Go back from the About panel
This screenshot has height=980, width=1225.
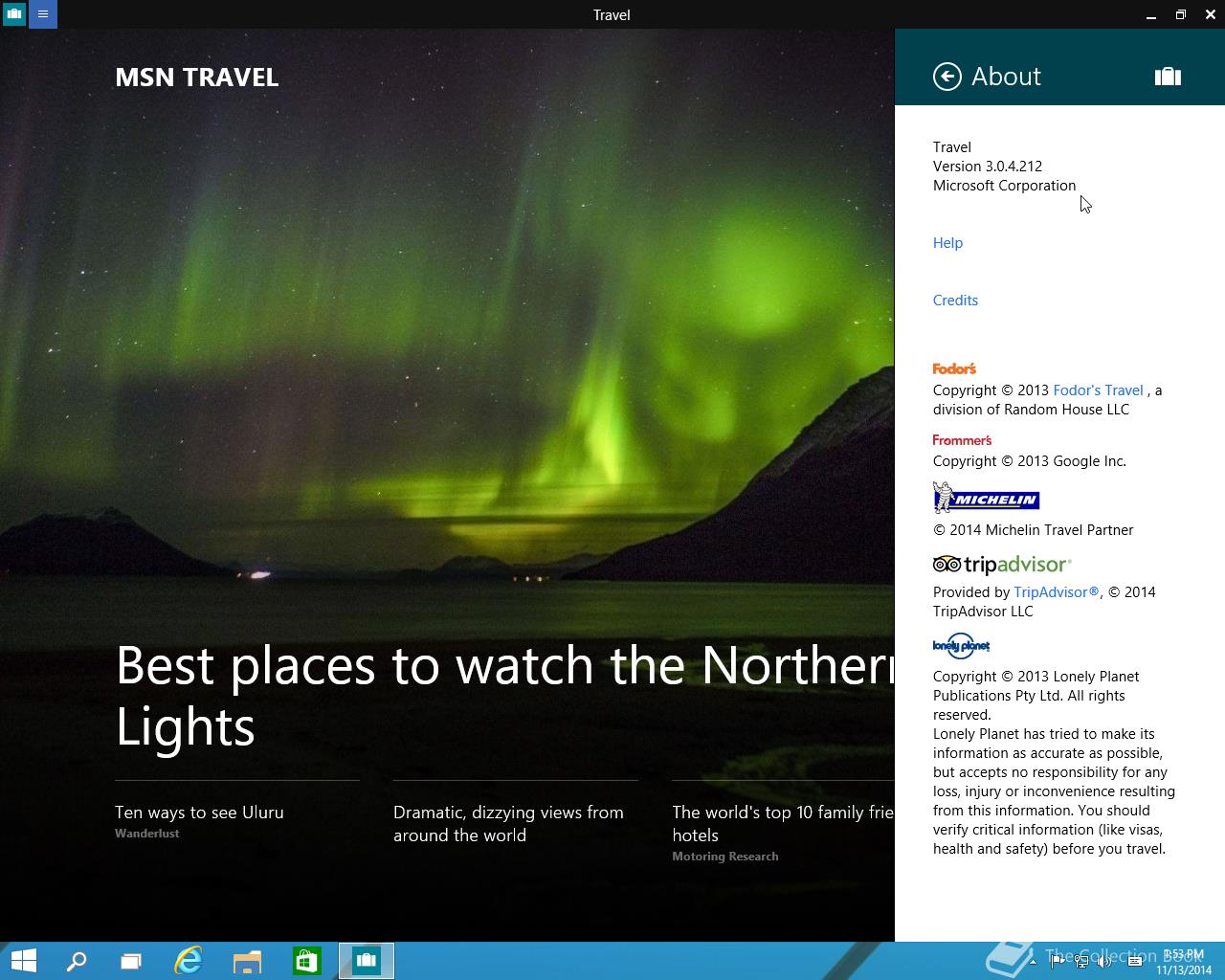click(x=947, y=77)
